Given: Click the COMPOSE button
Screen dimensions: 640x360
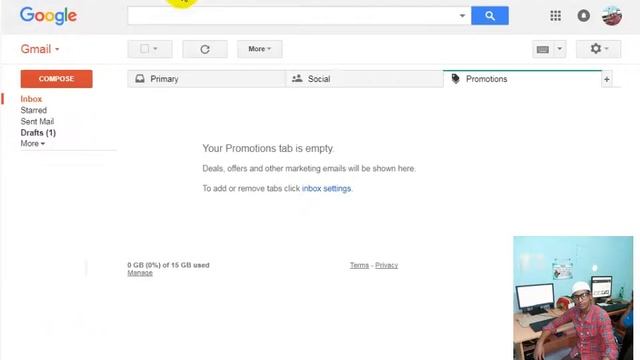Looking at the screenshot, I should click(x=56, y=79).
